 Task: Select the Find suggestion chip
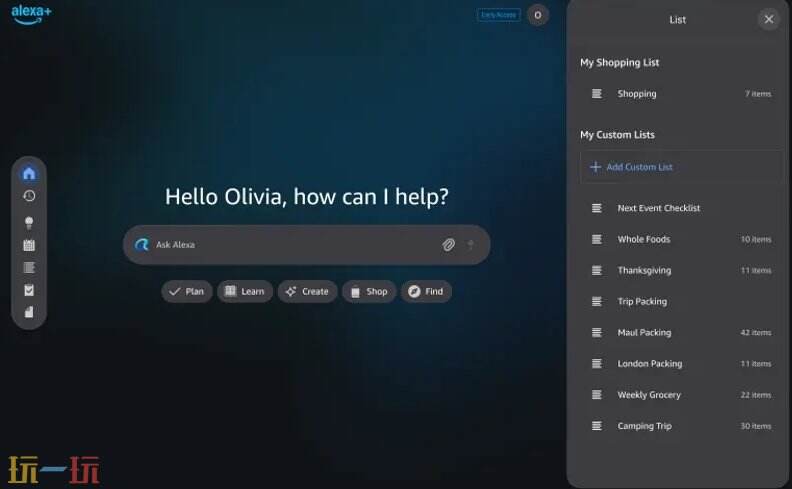point(426,291)
